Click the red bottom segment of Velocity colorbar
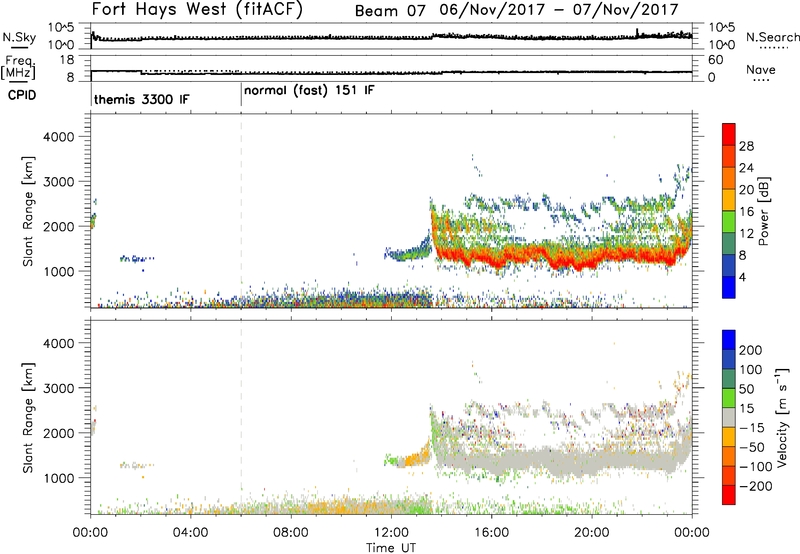This screenshot has width=800, height=554. (728, 495)
